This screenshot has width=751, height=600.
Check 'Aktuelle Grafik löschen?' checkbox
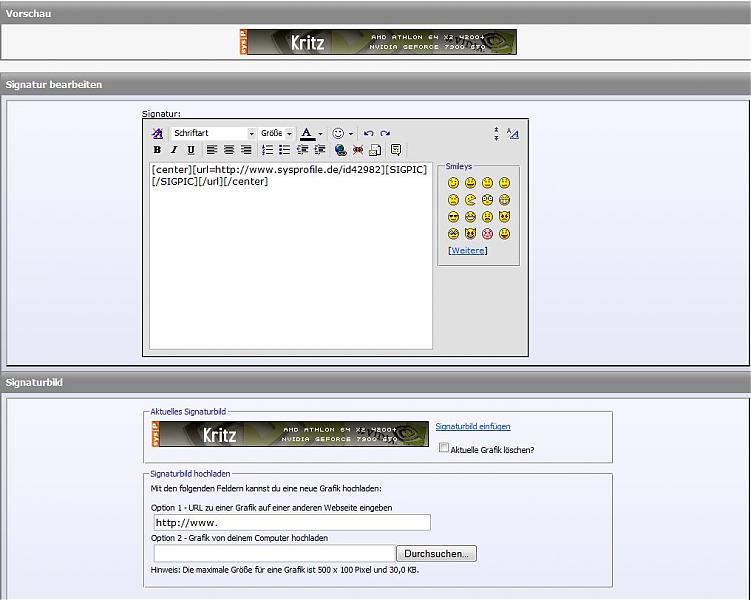(444, 449)
